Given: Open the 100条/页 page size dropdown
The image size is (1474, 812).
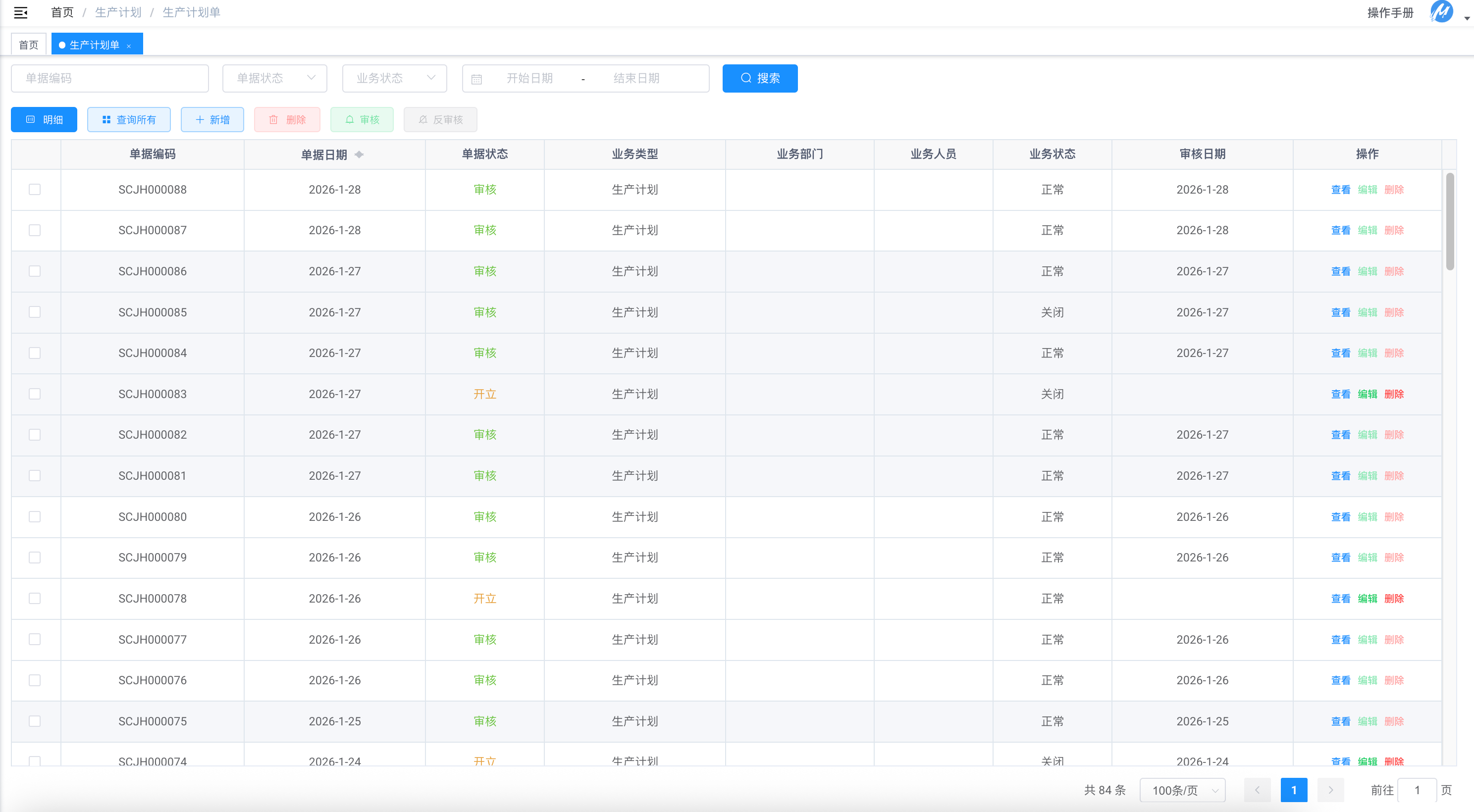Looking at the screenshot, I should pos(1182,790).
